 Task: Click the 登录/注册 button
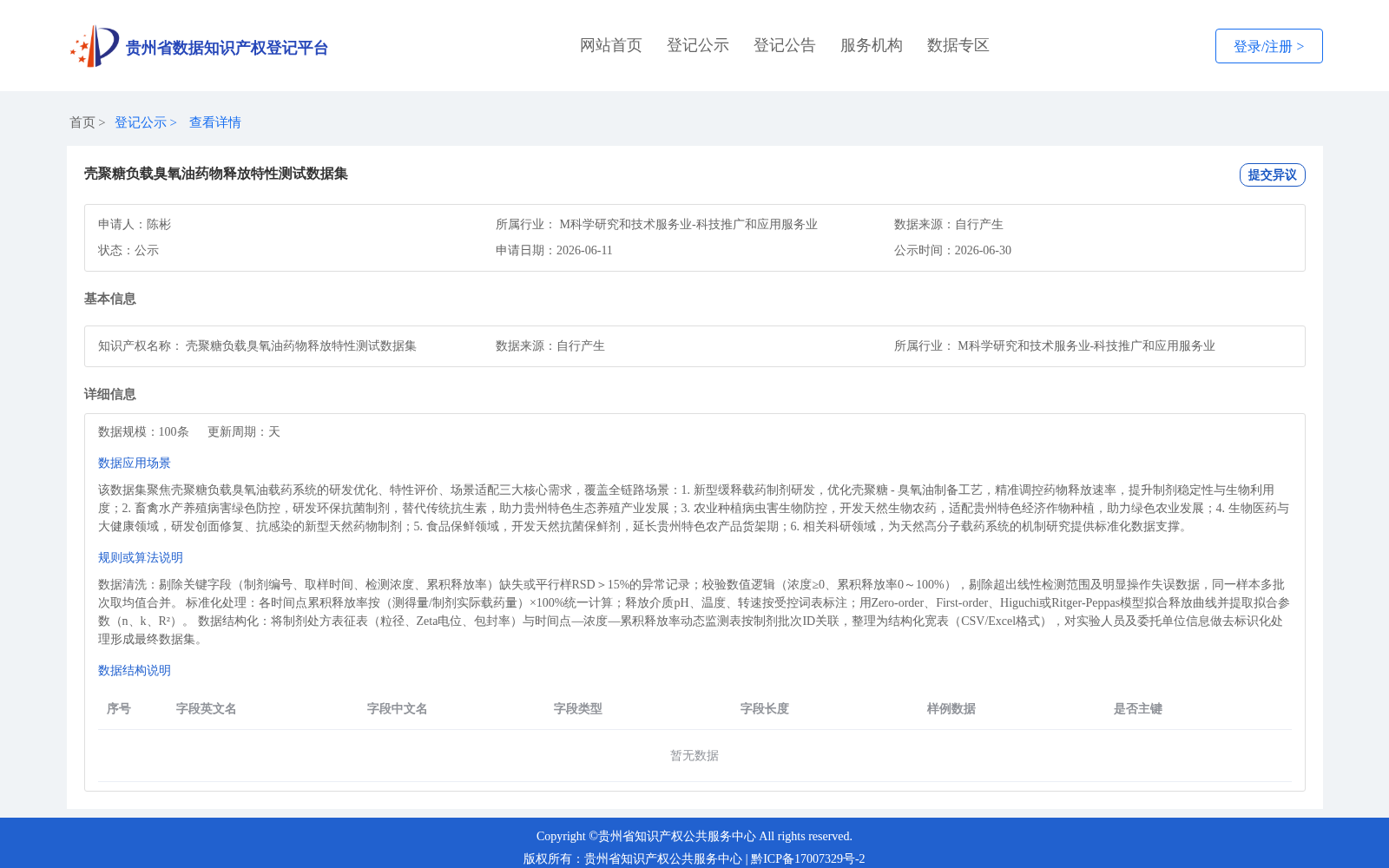point(1268,46)
